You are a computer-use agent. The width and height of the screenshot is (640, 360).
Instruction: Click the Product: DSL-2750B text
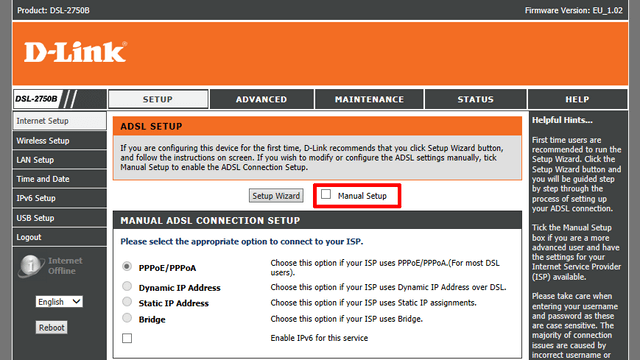coord(53,10)
